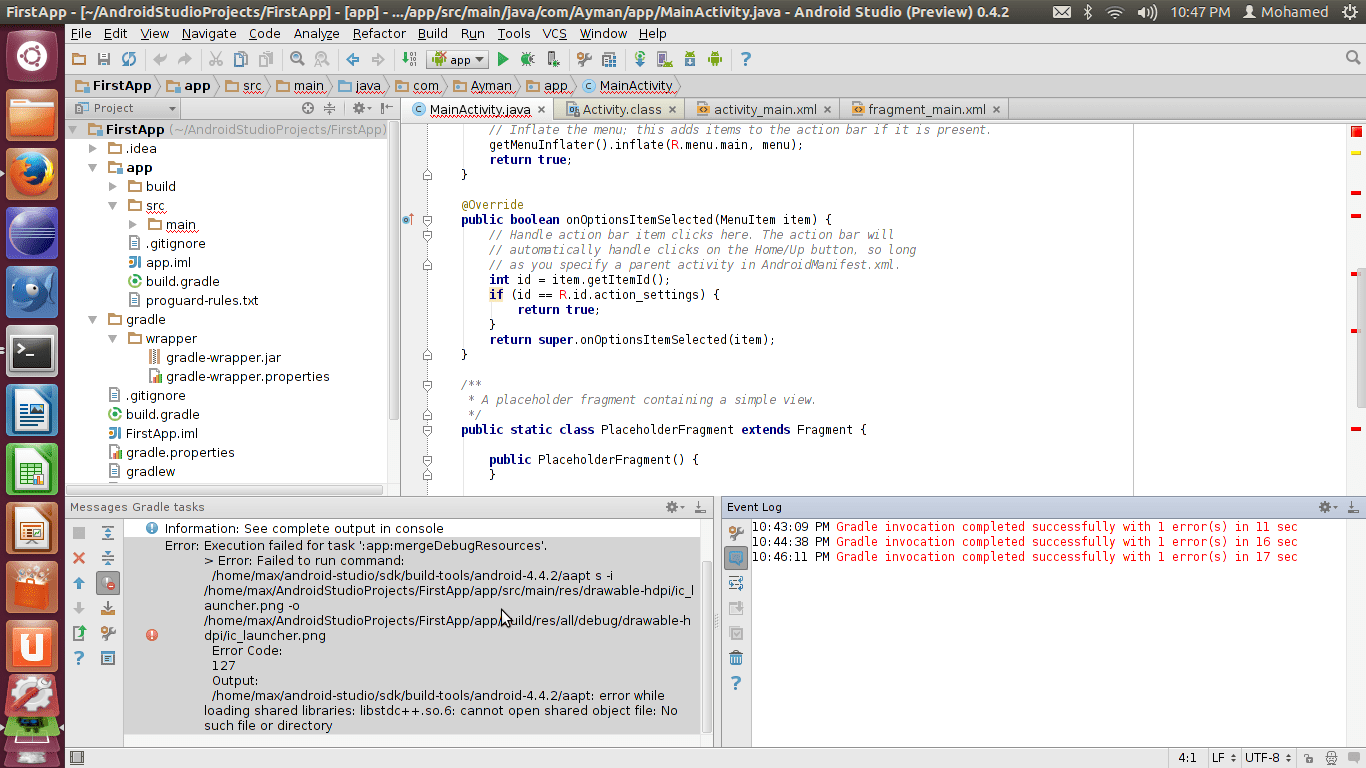
Task: Toggle hide warnings filter in Messages panel
Action: 110,582
